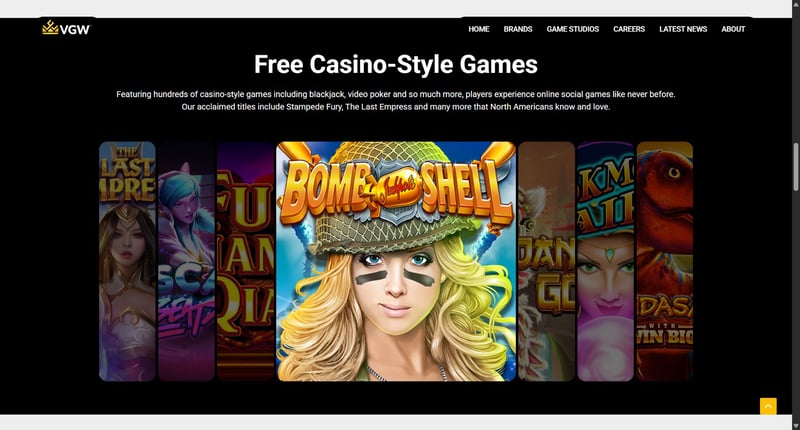
Task: Click the VGW crown logo
Action: point(66,28)
